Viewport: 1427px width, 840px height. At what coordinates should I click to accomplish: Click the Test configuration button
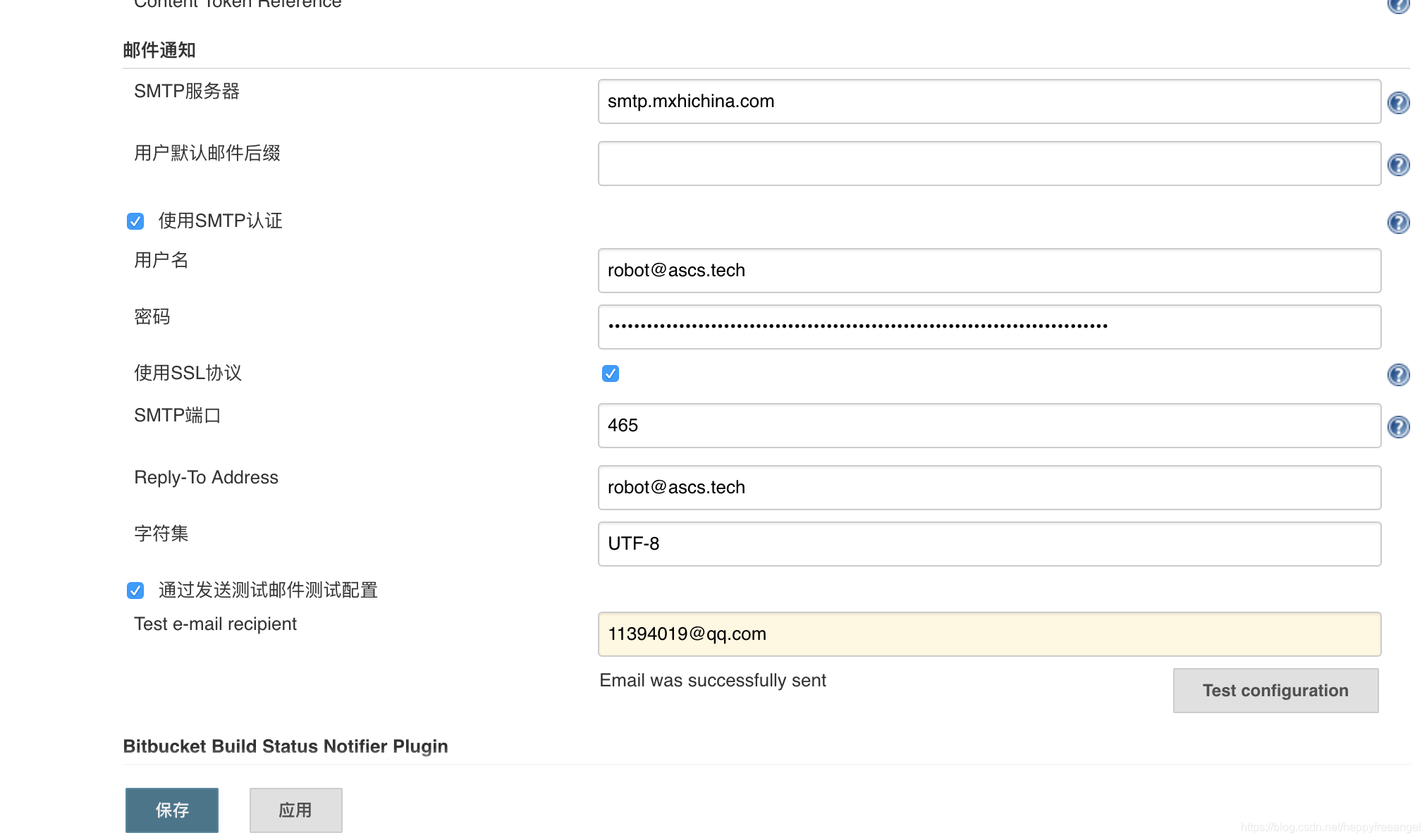pos(1275,691)
